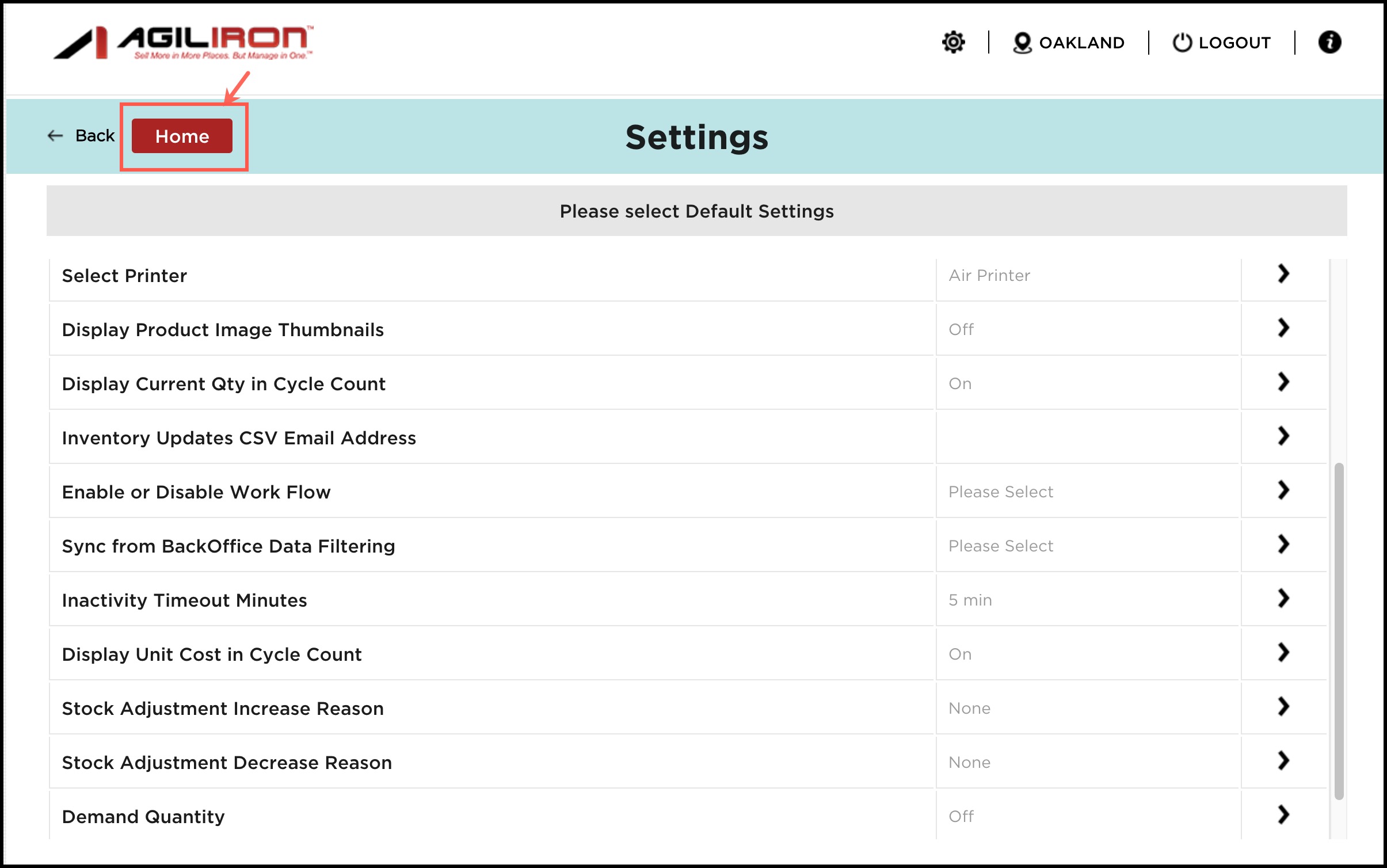Open Select Printer chevron arrow

pos(1283,274)
